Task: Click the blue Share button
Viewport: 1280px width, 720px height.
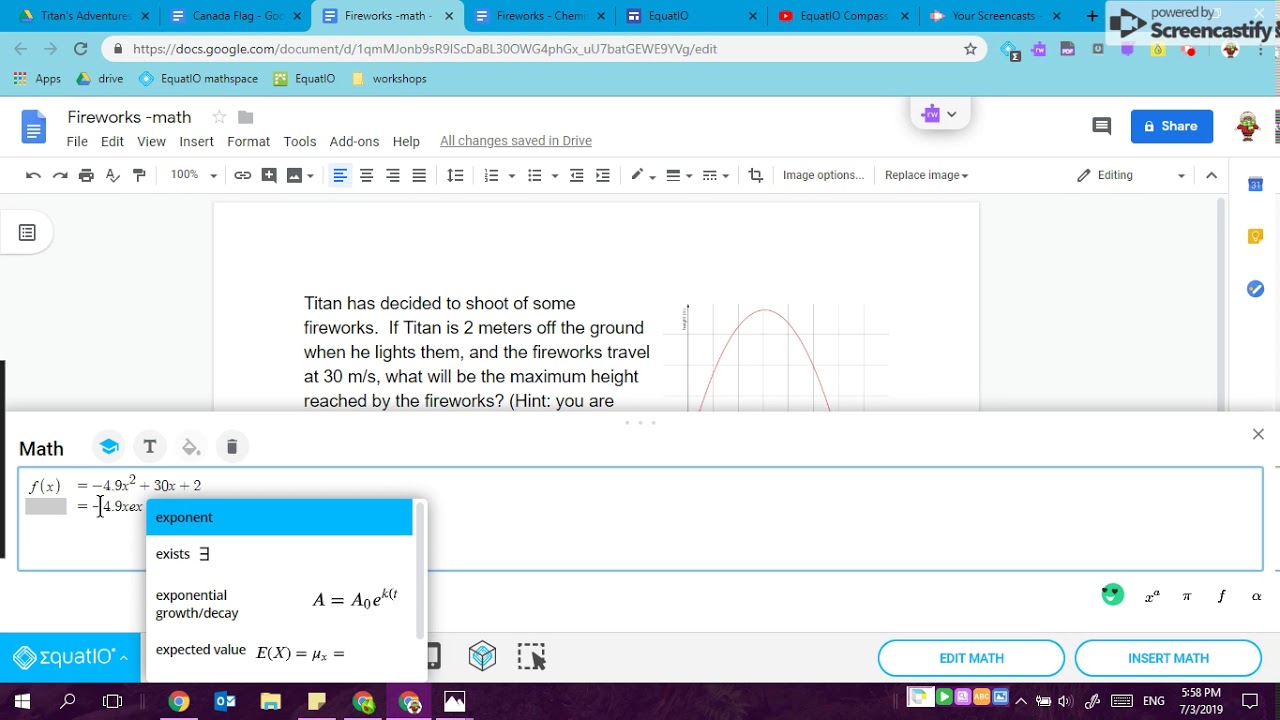Action: [x=1171, y=126]
